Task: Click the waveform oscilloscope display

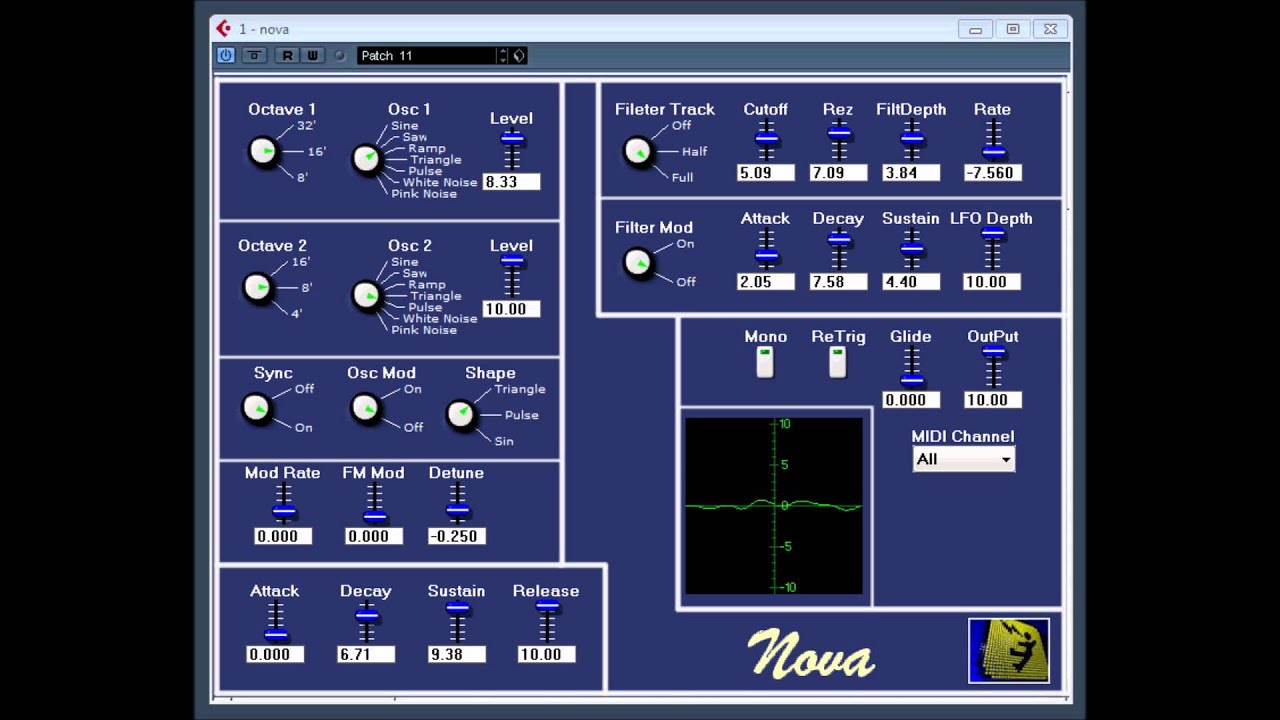Action: (774, 506)
